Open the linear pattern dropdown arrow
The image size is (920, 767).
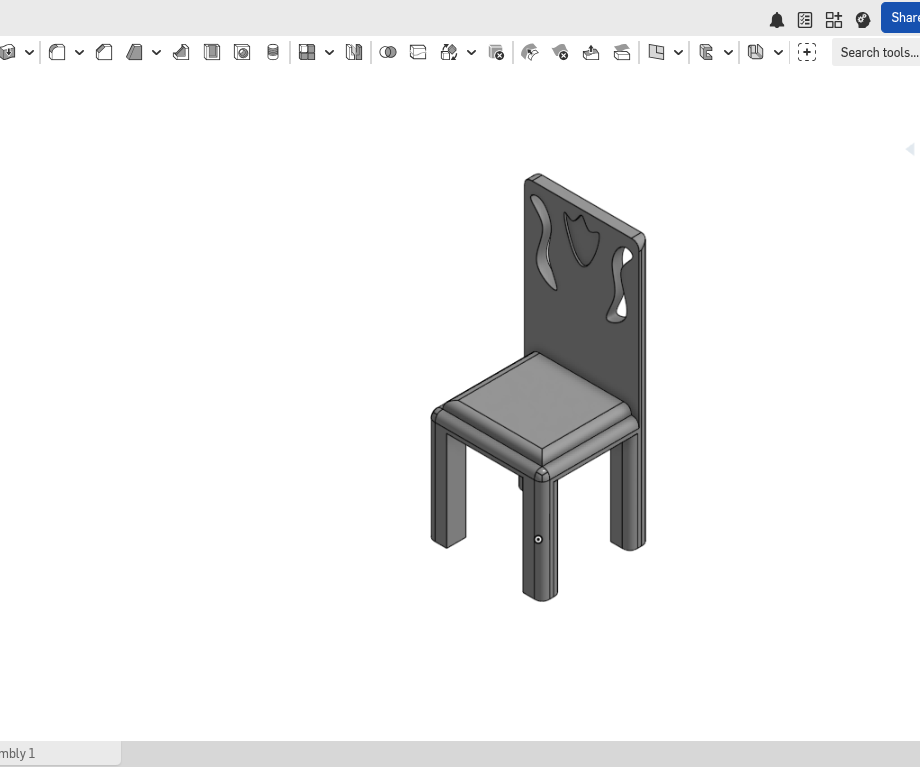[x=330, y=52]
